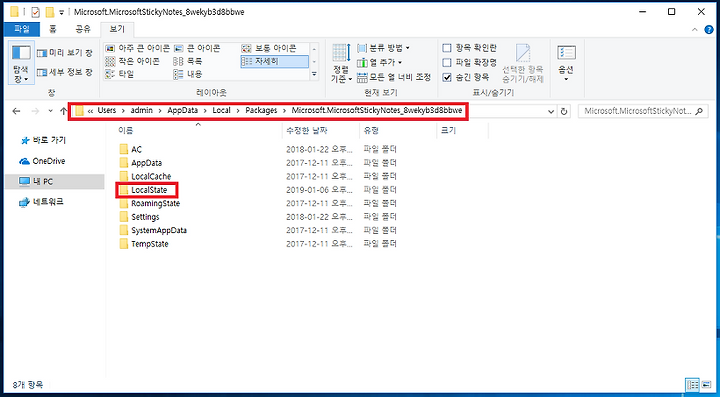This screenshot has width=720, height=397.
Task: Open the 열 추가 add columns dropdown
Action: 379,62
